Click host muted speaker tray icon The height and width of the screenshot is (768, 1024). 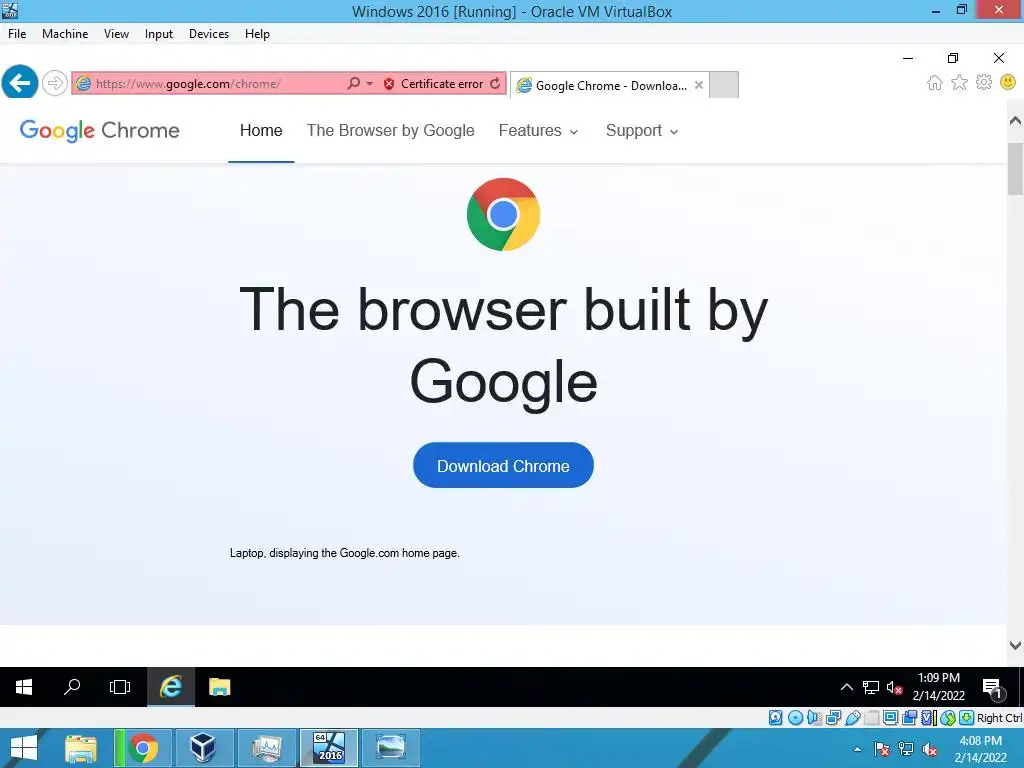(929, 749)
